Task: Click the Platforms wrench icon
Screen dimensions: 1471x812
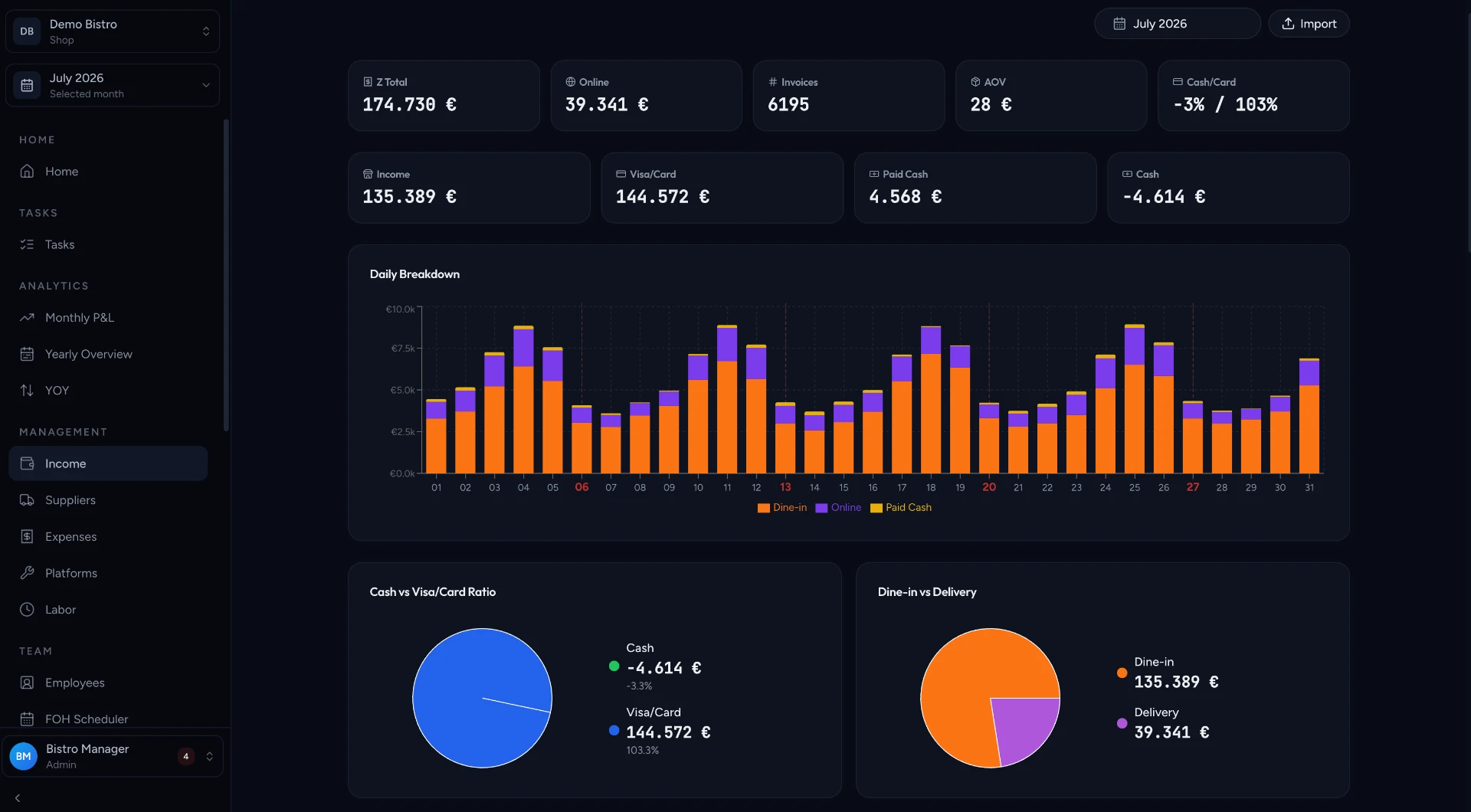Action: 27,573
